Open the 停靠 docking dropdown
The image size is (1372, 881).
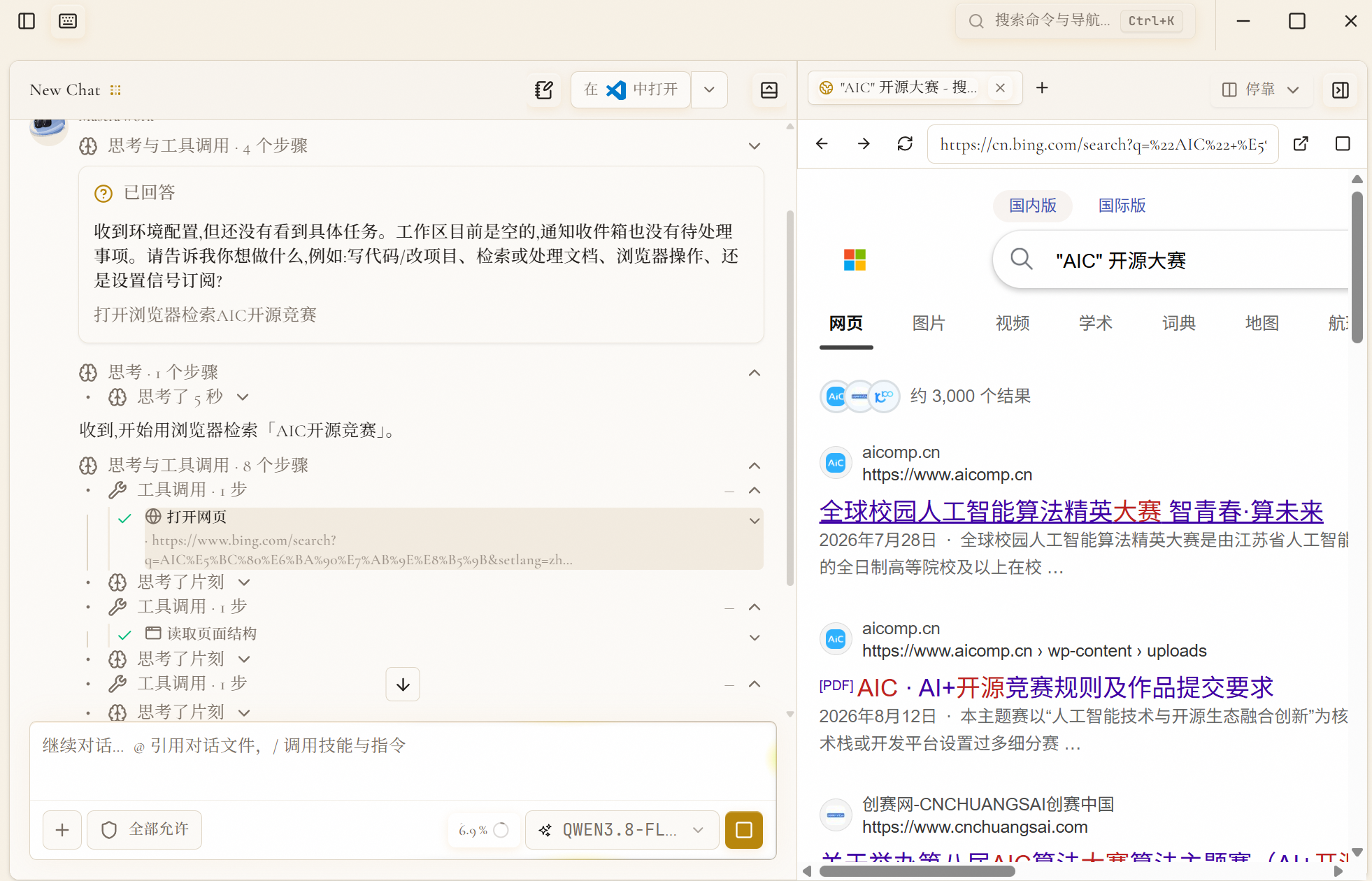1260,89
